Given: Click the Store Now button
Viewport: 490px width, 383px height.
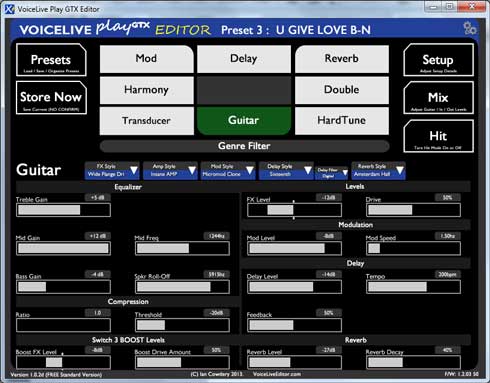Looking at the screenshot, I should pyautogui.click(x=51, y=98).
